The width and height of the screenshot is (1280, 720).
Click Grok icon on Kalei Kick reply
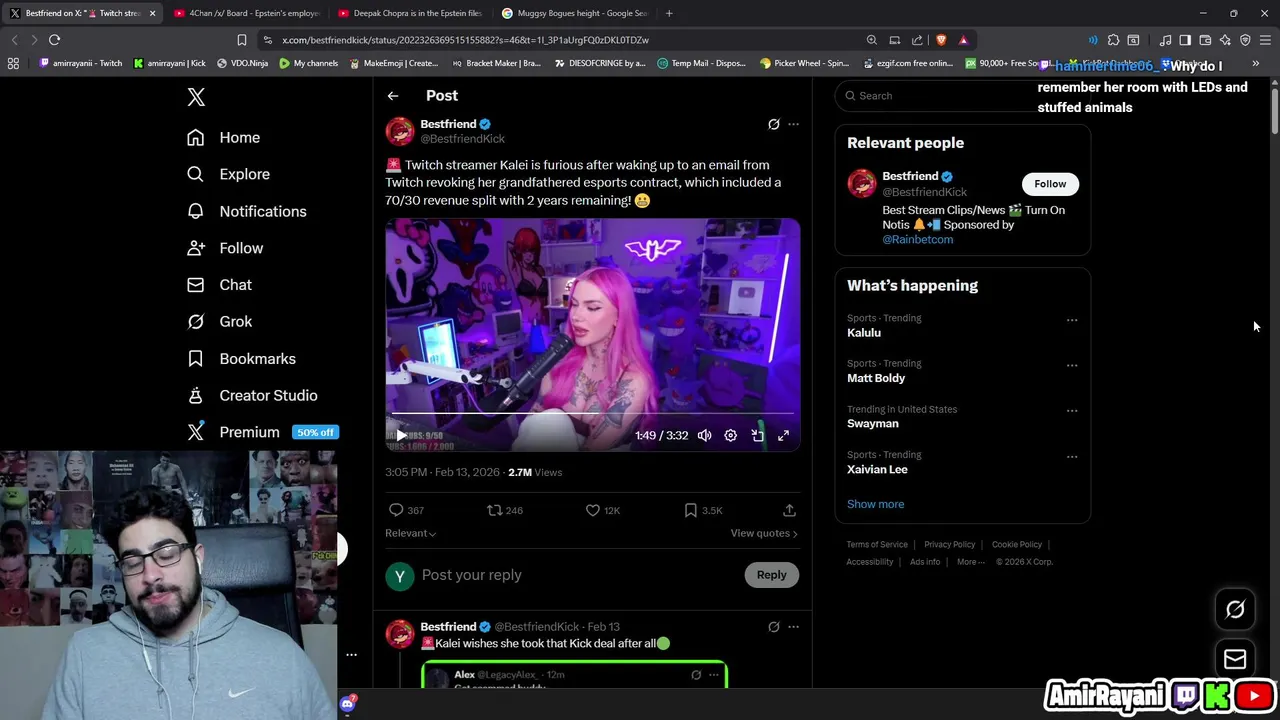pos(773,627)
